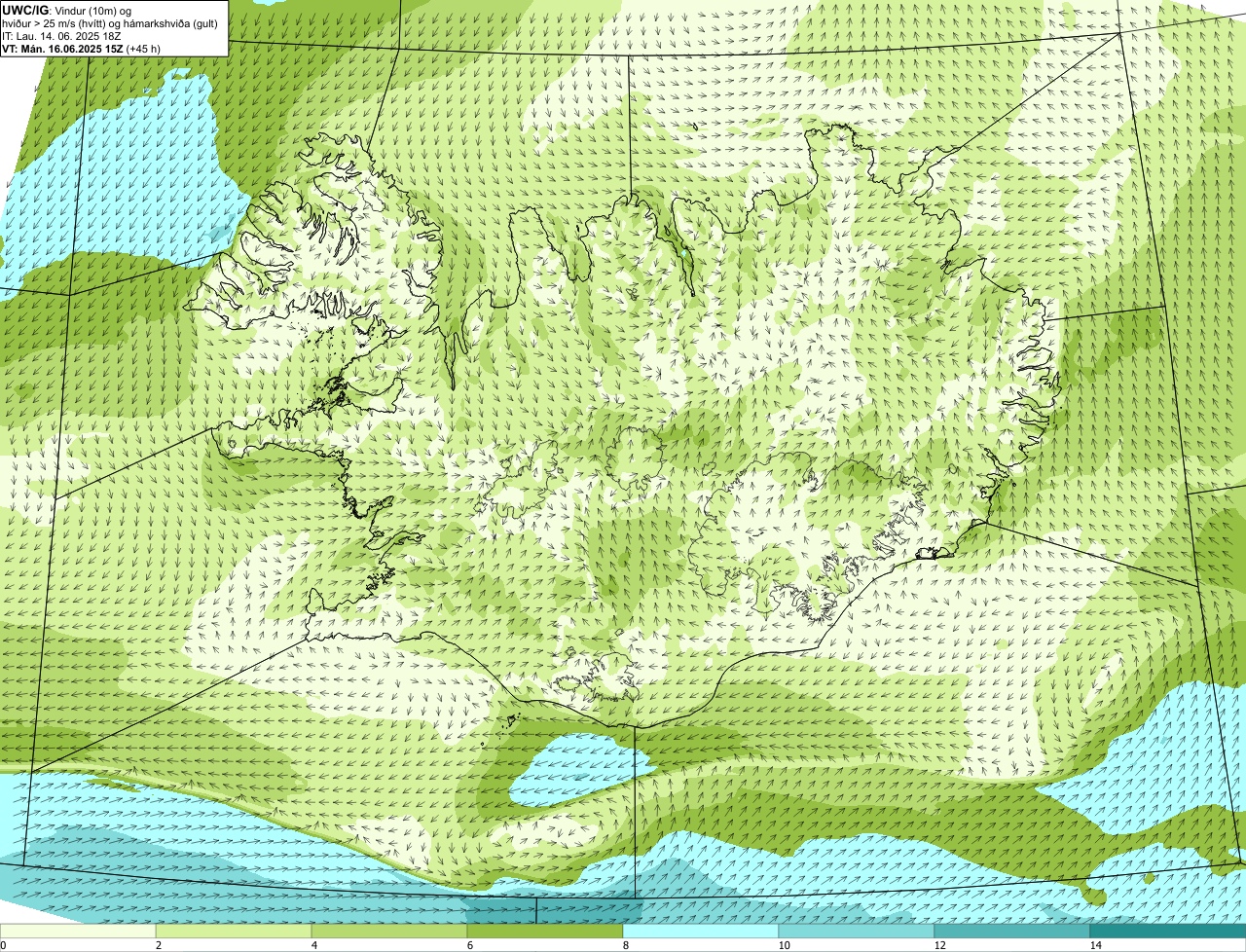
Task: Click the "2" scale label
Action: click(x=158, y=945)
